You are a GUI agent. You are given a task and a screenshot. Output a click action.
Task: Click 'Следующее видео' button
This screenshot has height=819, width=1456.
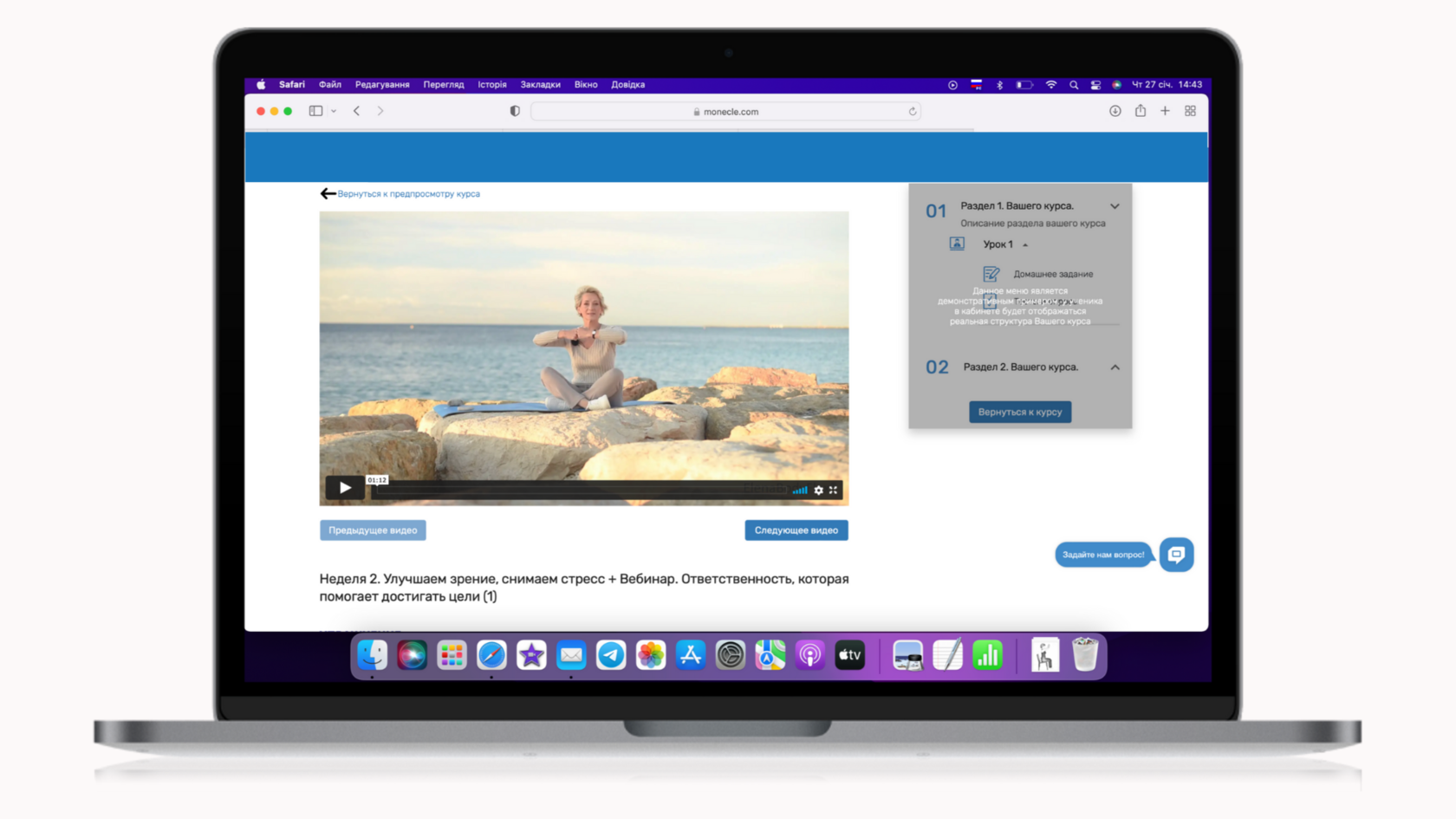point(796,530)
